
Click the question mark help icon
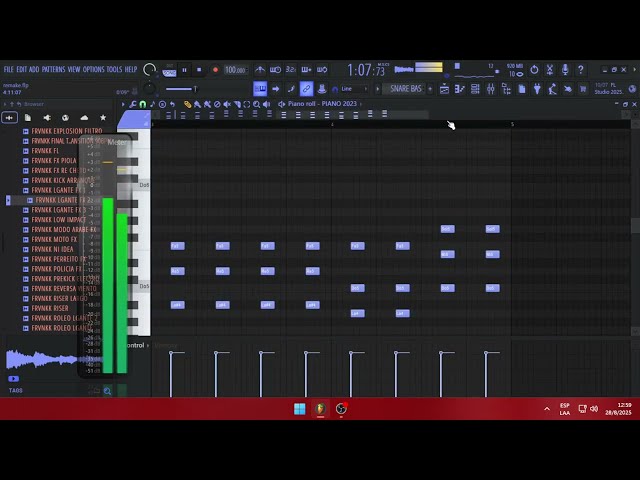click(x=581, y=70)
